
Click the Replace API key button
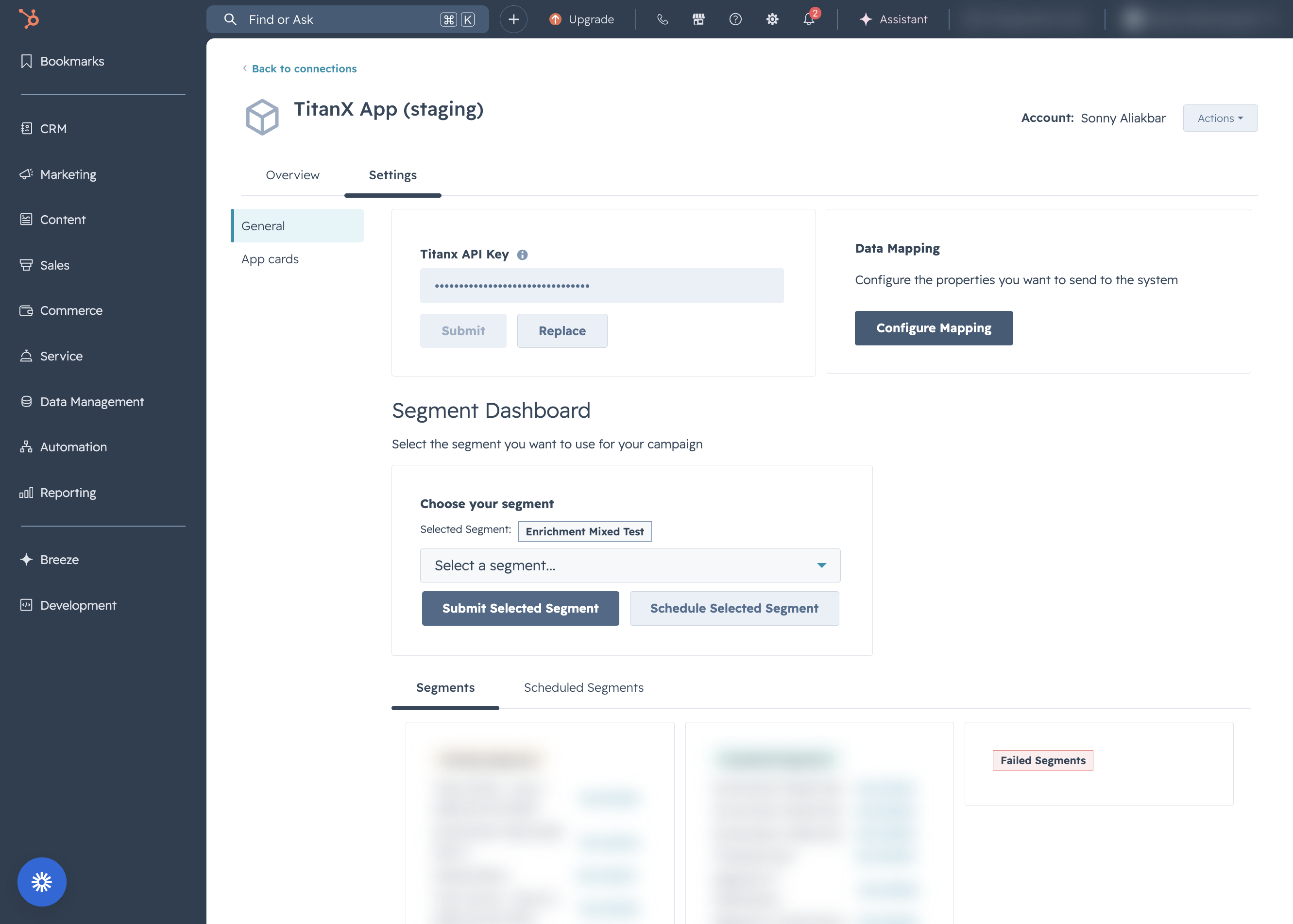click(x=562, y=330)
